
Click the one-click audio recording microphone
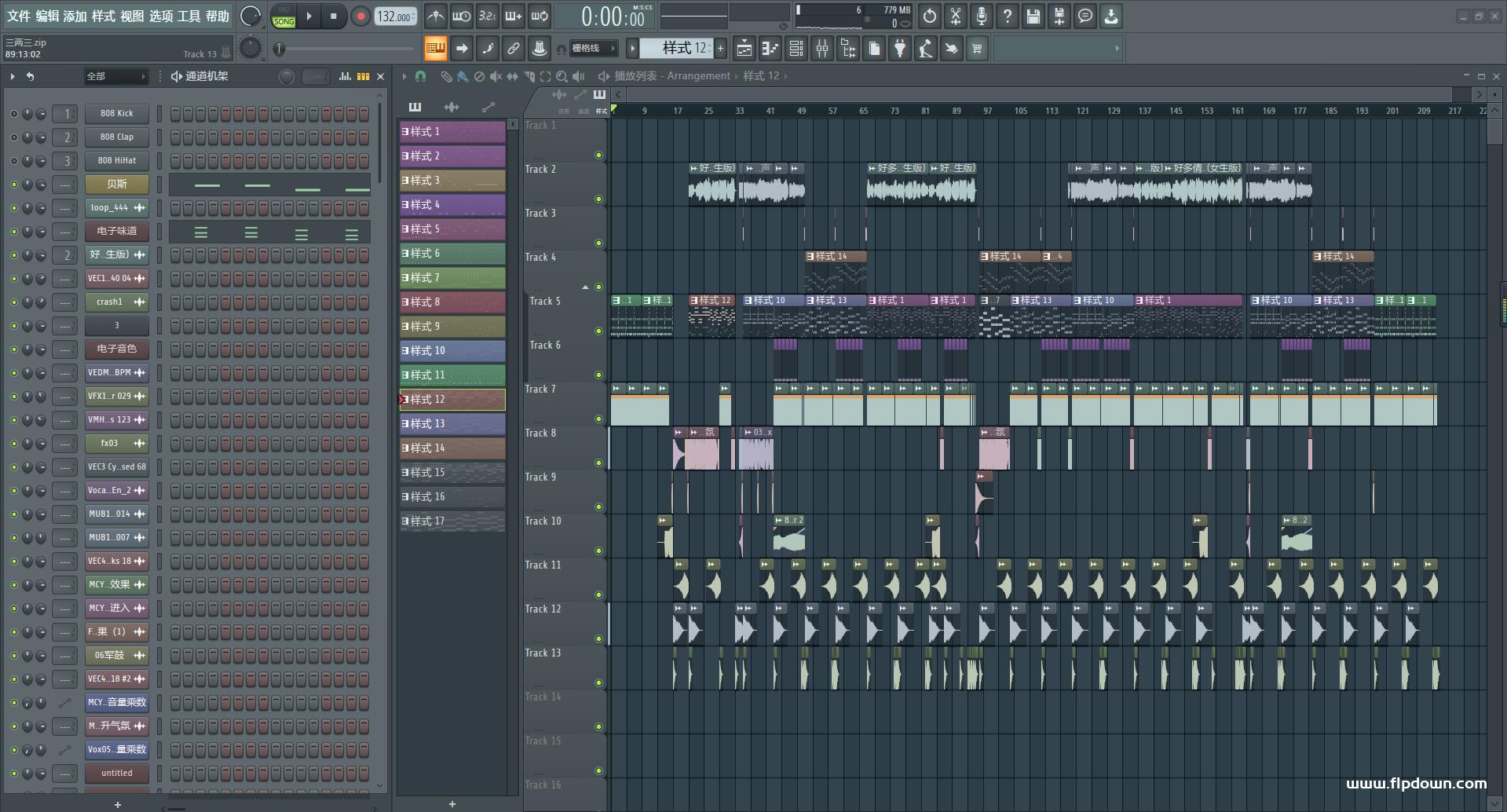(x=982, y=16)
